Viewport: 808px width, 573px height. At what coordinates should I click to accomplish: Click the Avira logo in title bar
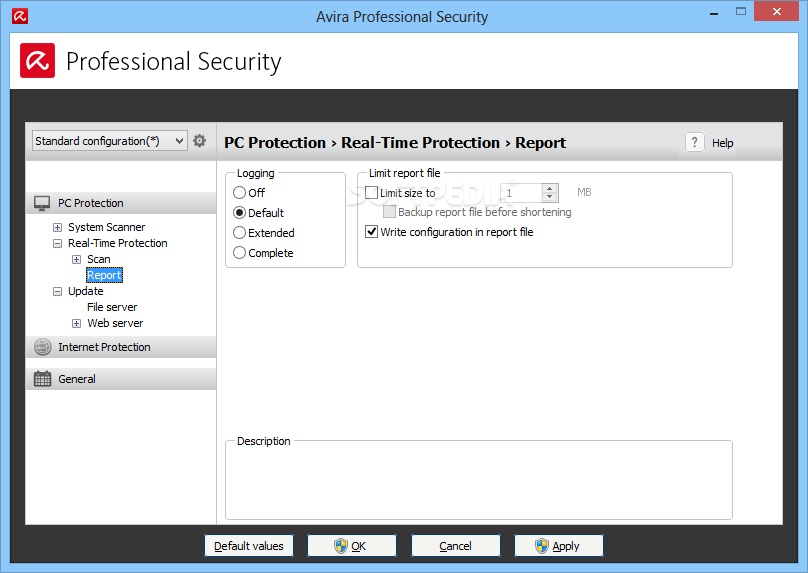[20, 16]
